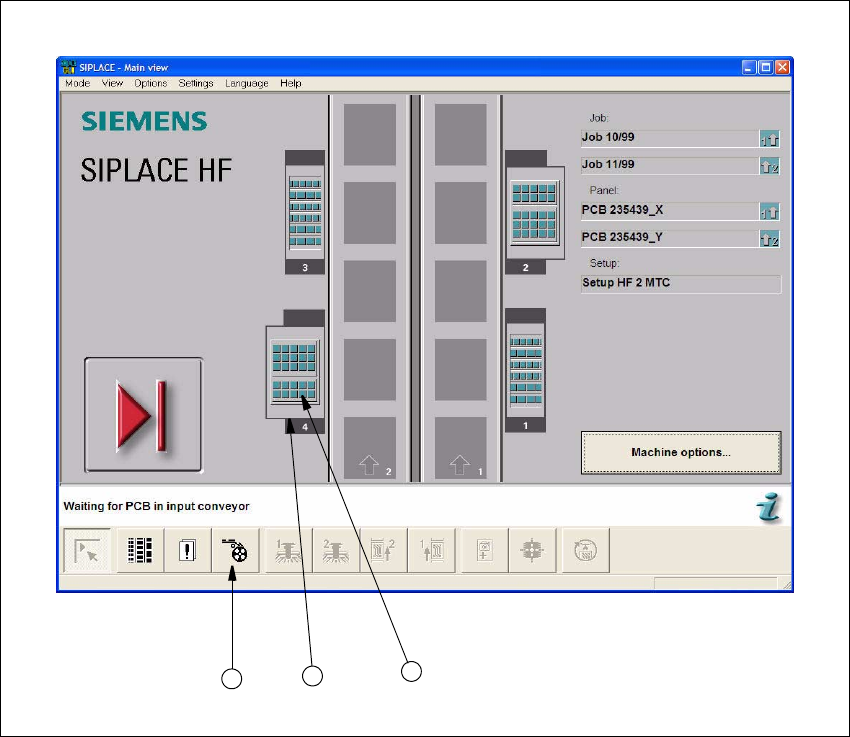Click the blue information 'i' icon
Screen dimensions: 850x737
[x=768, y=508]
